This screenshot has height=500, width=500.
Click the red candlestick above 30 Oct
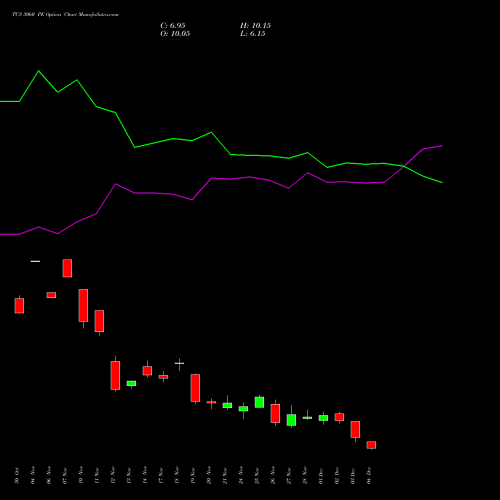pyautogui.click(x=19, y=306)
